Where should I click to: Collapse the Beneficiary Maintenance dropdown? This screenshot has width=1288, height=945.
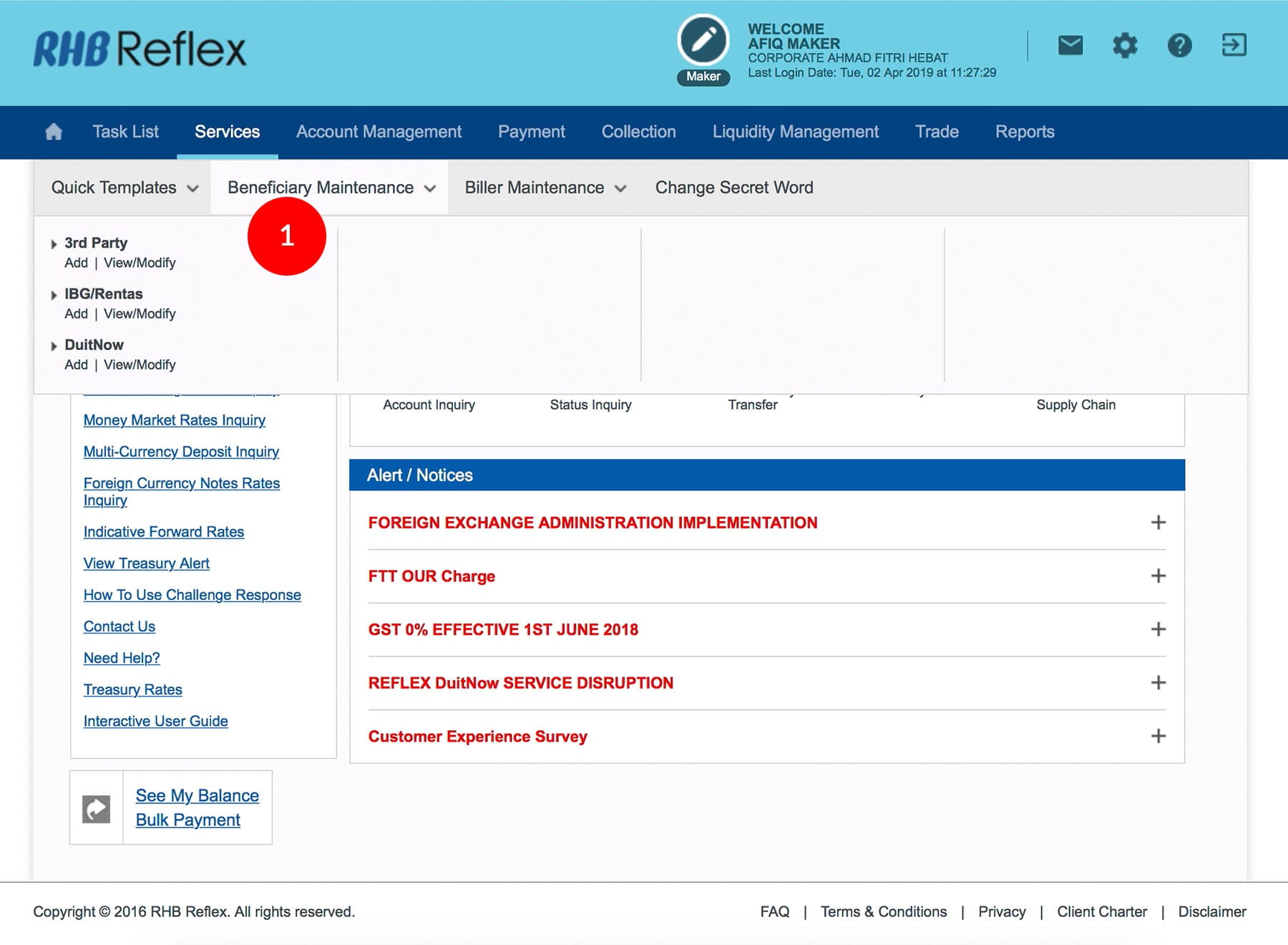[331, 188]
